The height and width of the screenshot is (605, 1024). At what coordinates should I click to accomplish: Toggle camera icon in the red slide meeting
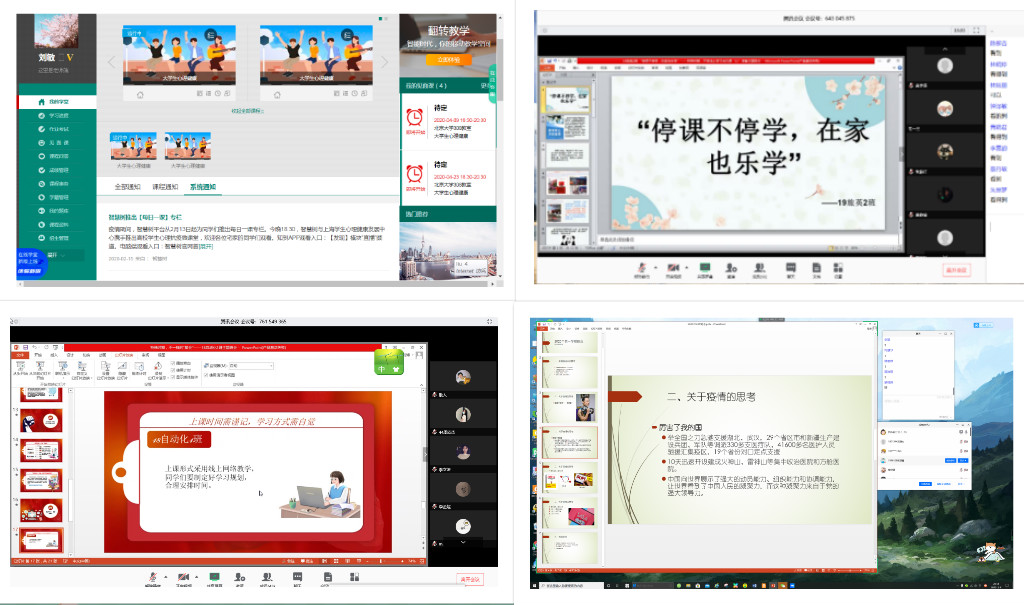[182, 577]
